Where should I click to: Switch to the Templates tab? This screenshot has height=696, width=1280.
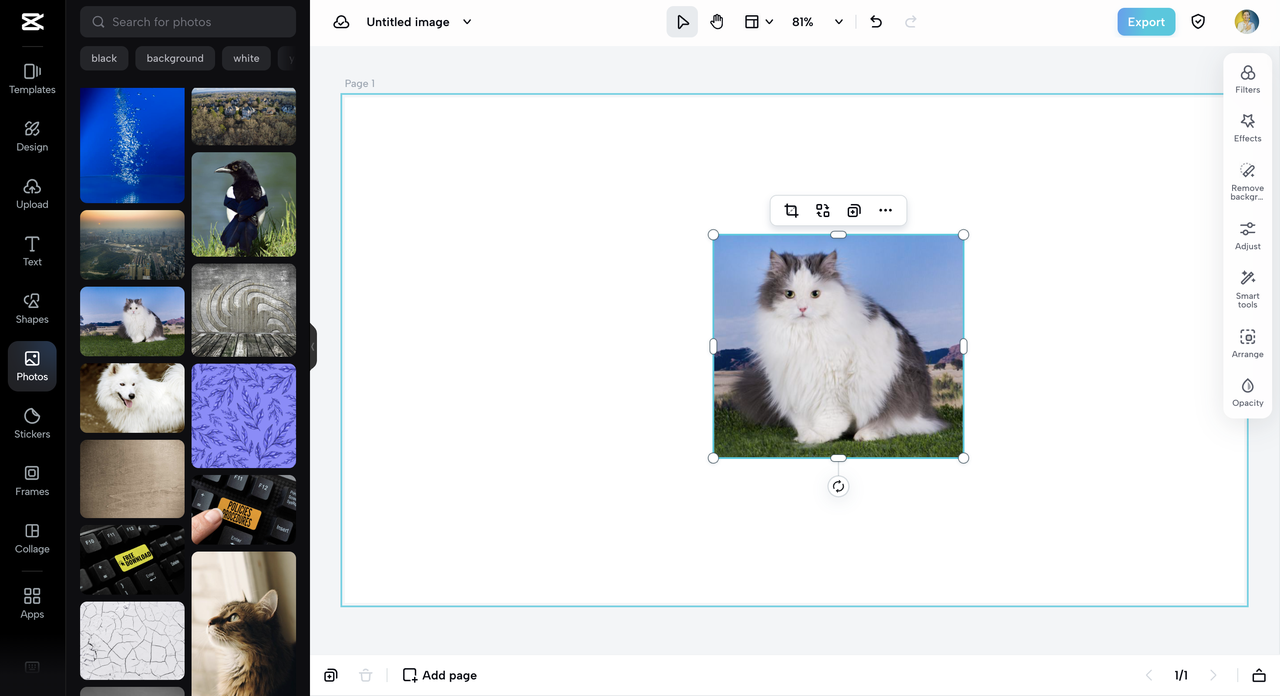[32, 79]
